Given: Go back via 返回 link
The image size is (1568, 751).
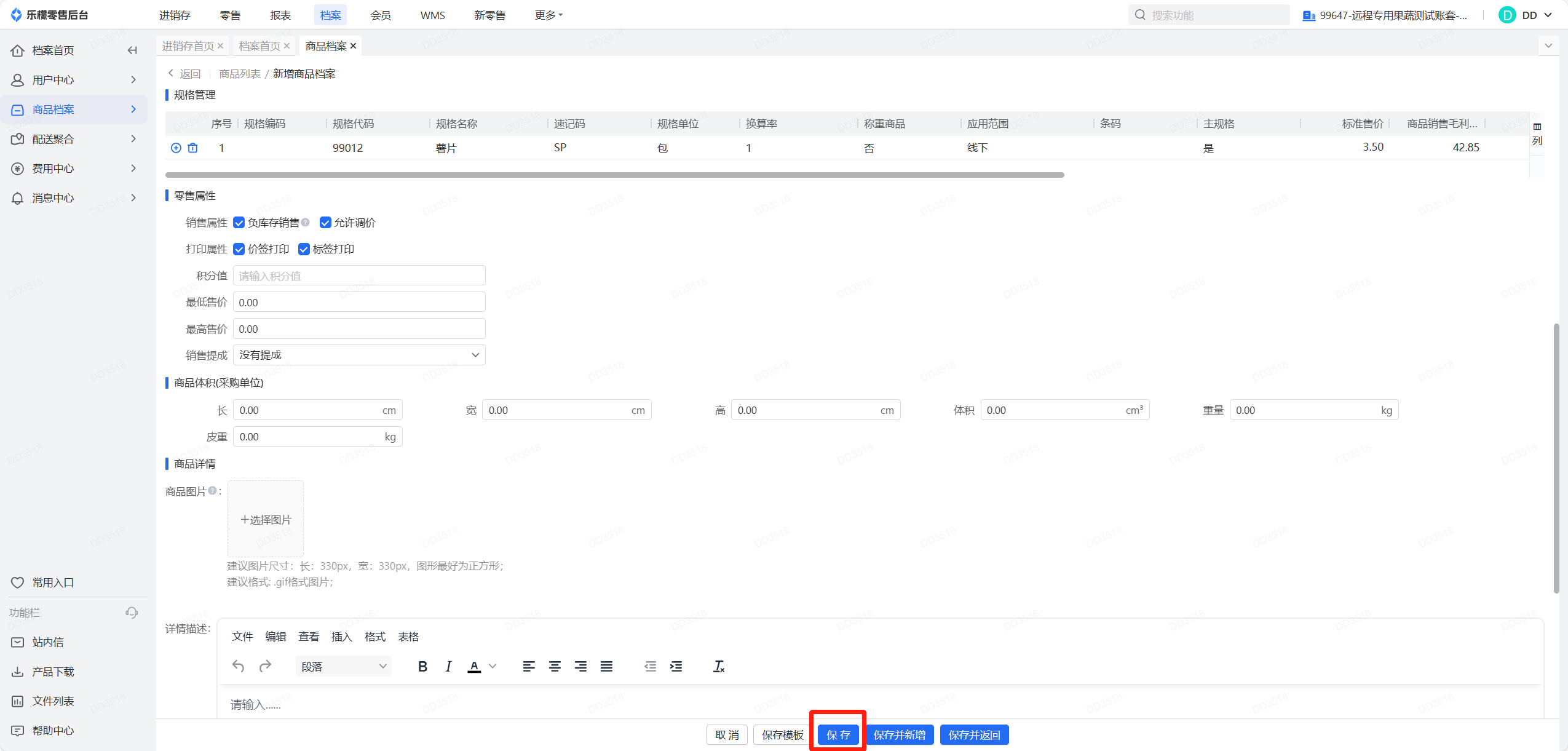Looking at the screenshot, I should (184, 74).
